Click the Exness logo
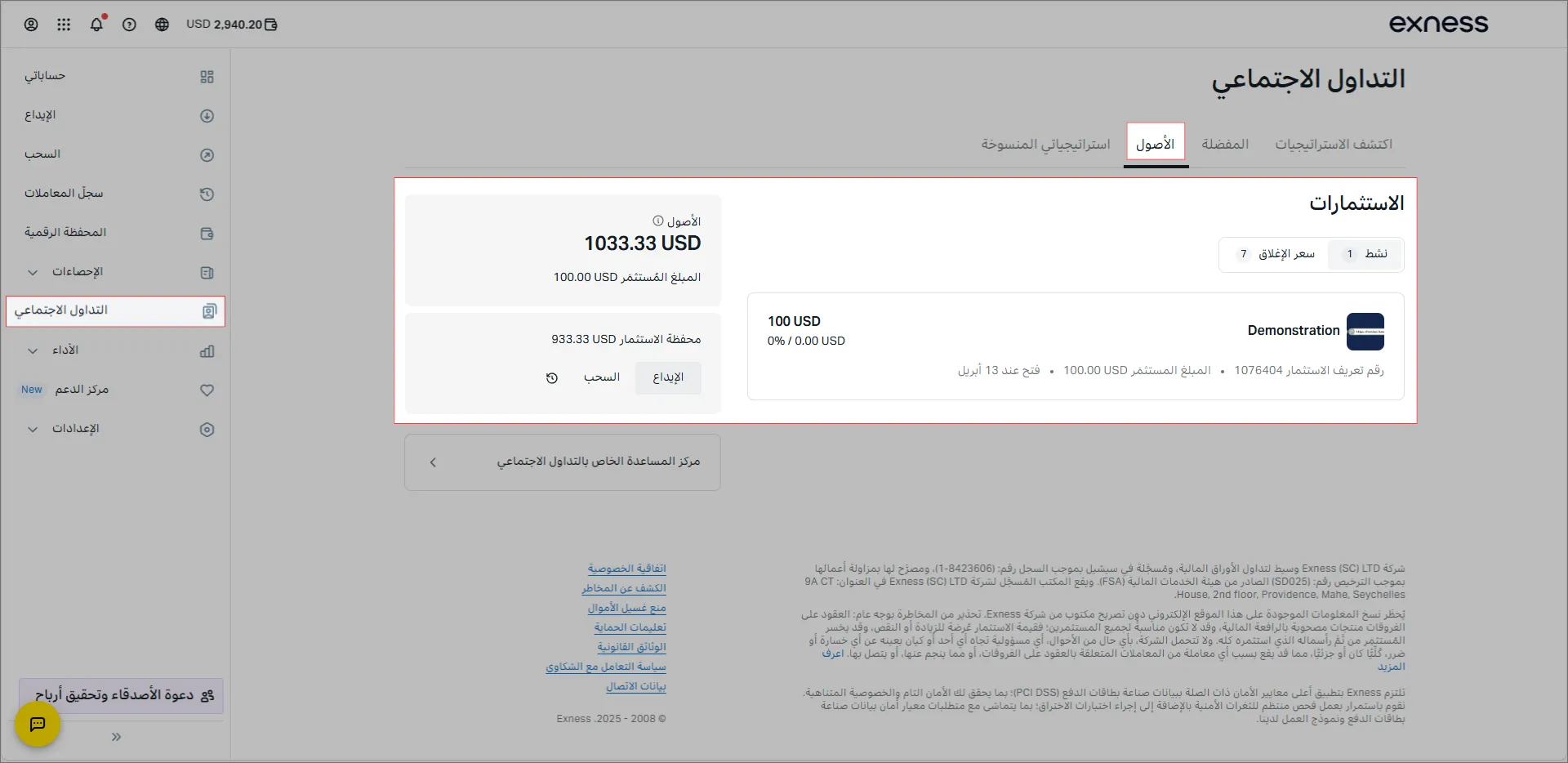 click(x=1439, y=24)
